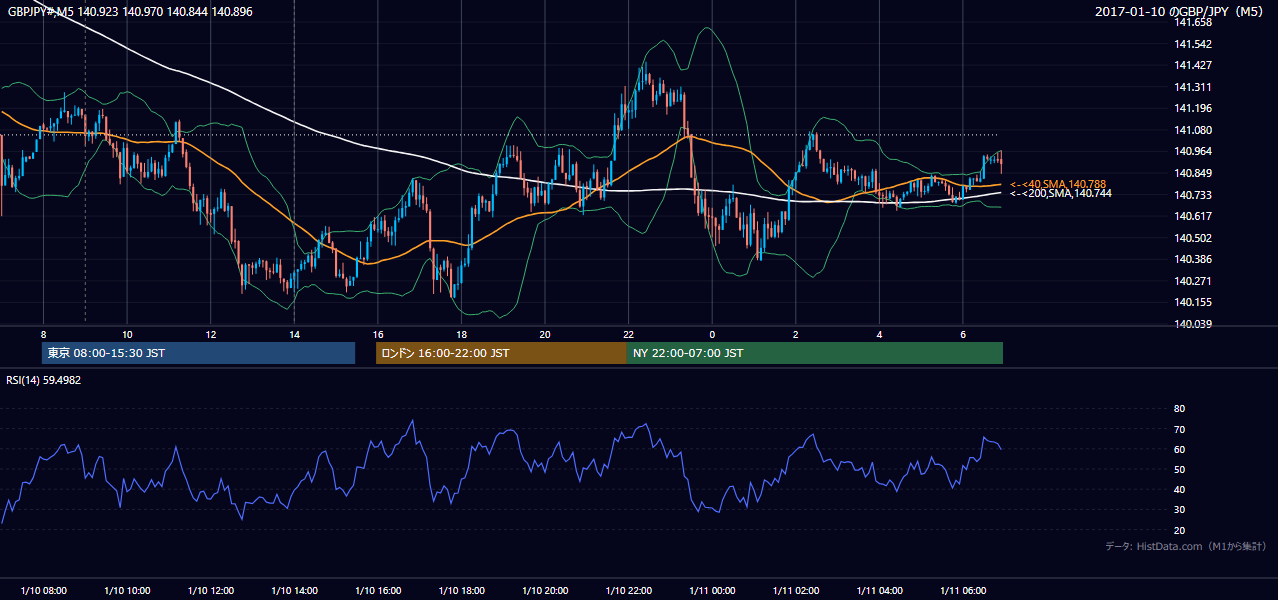1278x600 pixels.
Task: Click the 1/11 02:00 time label
Action: coord(796,591)
